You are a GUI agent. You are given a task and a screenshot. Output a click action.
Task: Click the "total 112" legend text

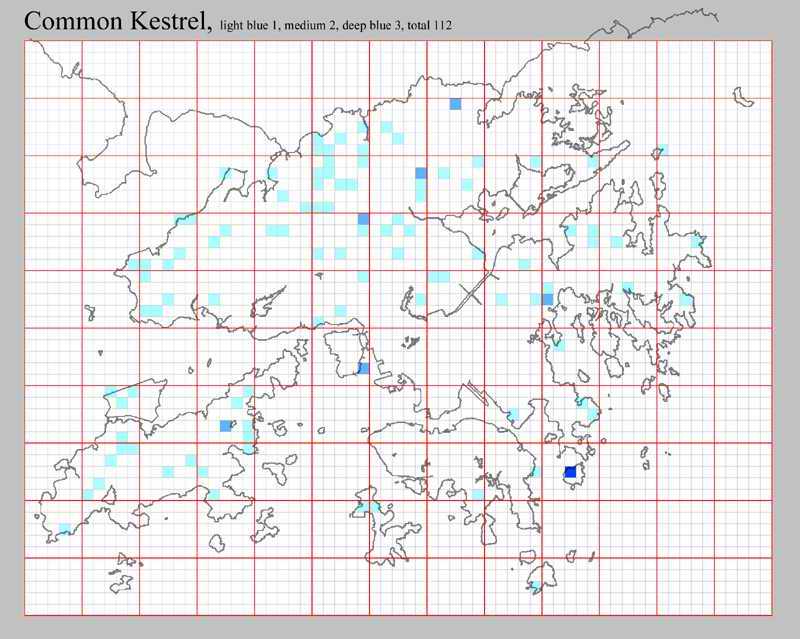[x=430, y=26]
